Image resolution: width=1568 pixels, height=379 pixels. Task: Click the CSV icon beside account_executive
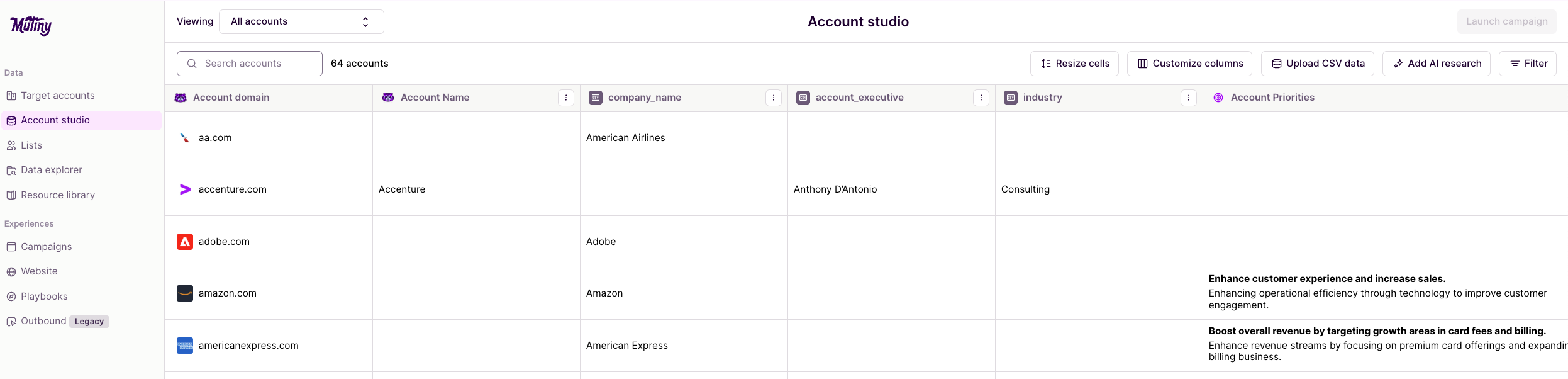(803, 98)
